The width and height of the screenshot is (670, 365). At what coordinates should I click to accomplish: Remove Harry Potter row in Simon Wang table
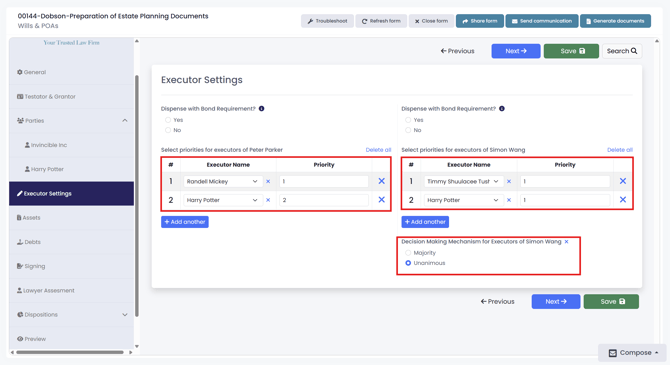(x=623, y=200)
